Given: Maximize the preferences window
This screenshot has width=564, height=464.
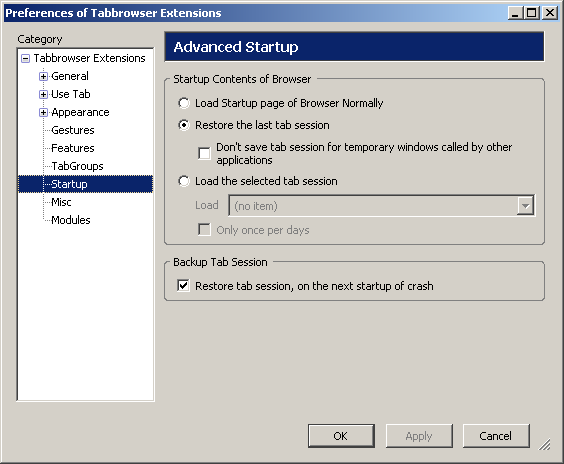Looking at the screenshot, I should [532, 13].
